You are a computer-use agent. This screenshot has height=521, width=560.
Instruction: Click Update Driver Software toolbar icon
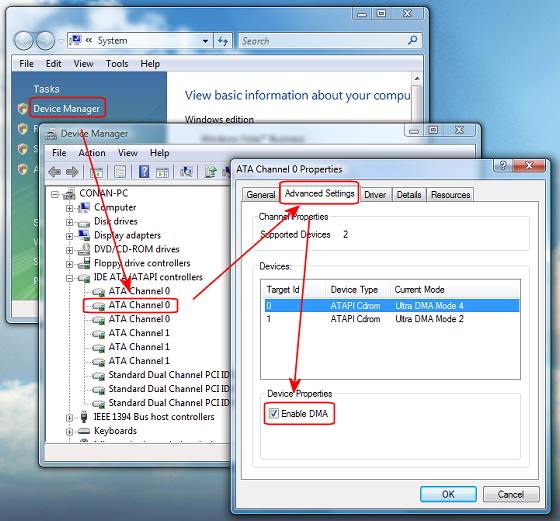(x=210, y=172)
